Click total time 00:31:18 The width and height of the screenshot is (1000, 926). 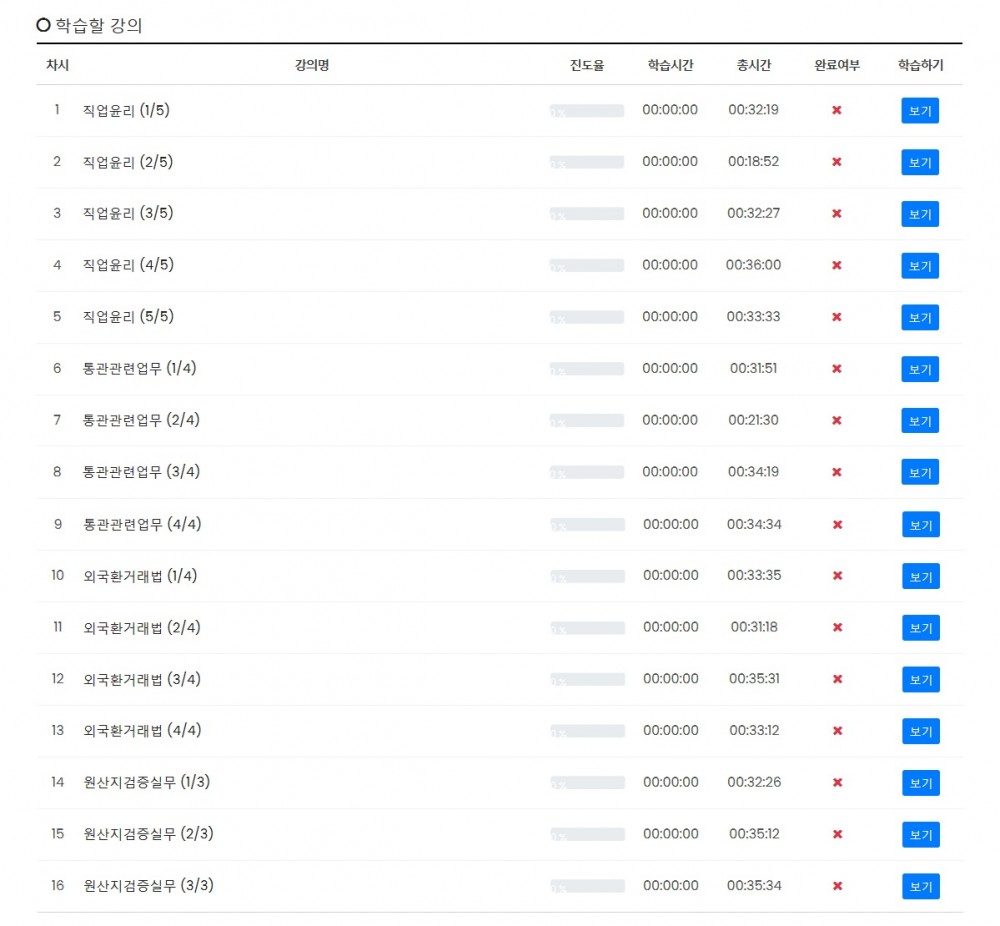pos(754,627)
